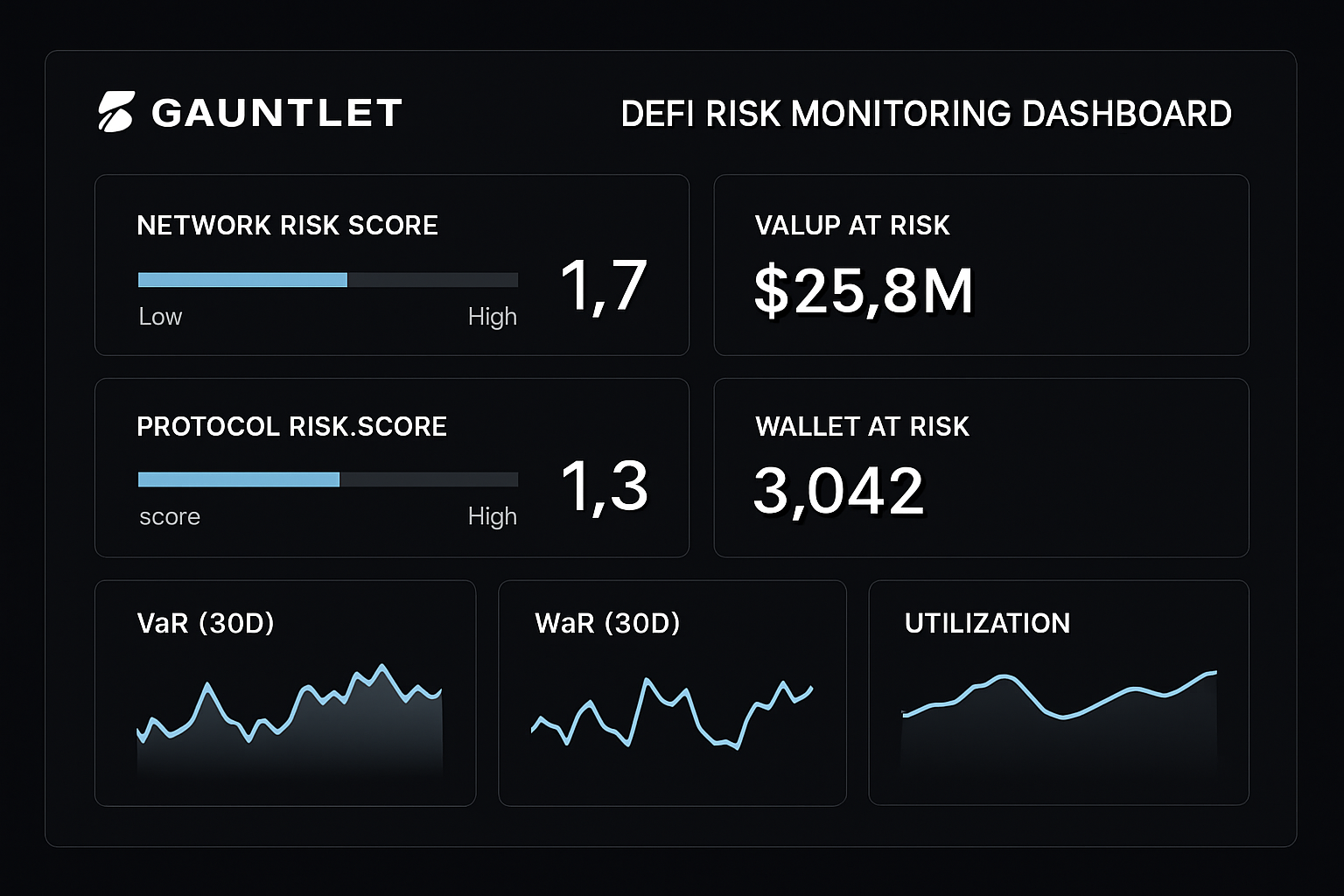This screenshot has height=896, width=1344.
Task: Adjust the Network Risk Score slider bar
Action: tap(327, 279)
